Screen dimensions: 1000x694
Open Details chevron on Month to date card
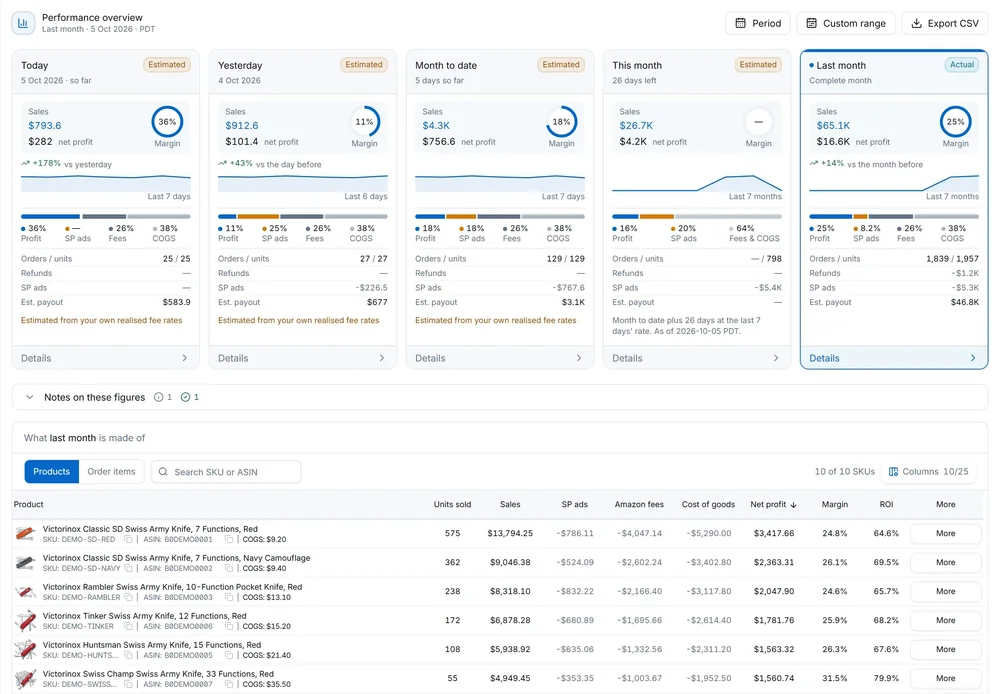pyautogui.click(x=578, y=358)
